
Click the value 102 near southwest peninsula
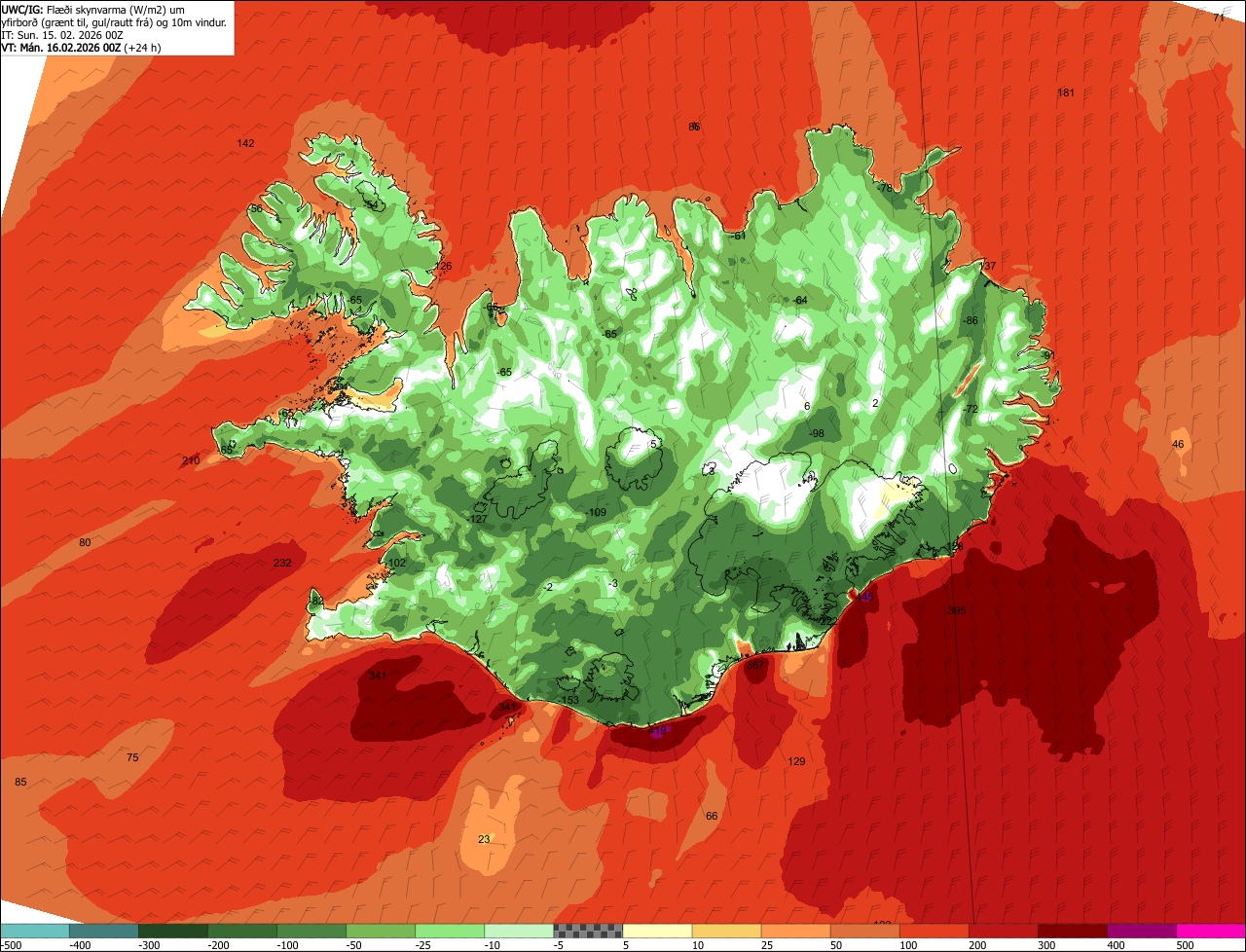396,563
